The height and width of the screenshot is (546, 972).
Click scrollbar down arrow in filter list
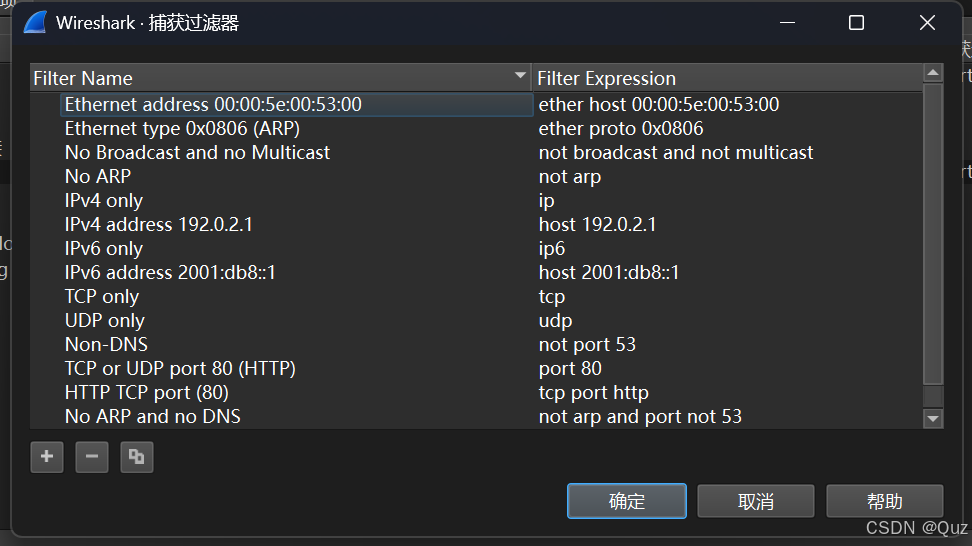click(x=933, y=419)
